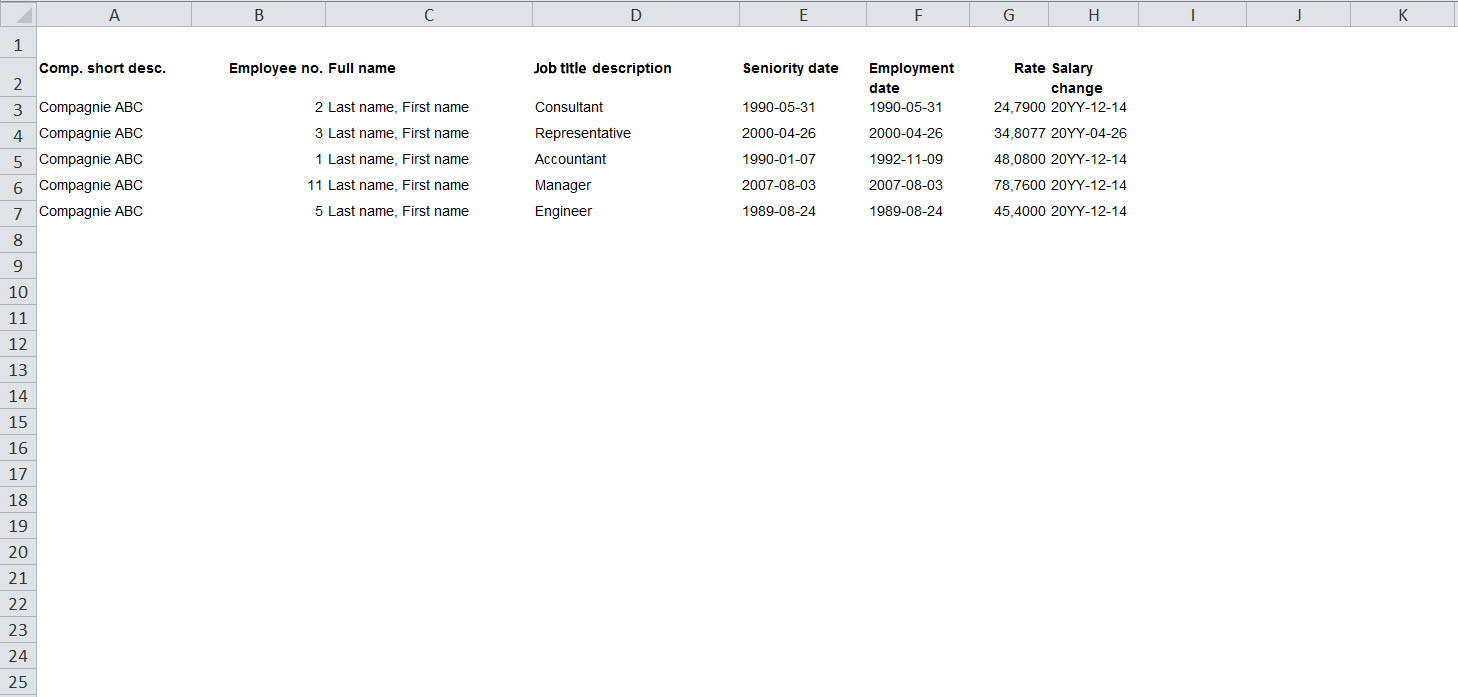The image size is (1458, 697).
Task: Select column A header
Action: (x=114, y=14)
